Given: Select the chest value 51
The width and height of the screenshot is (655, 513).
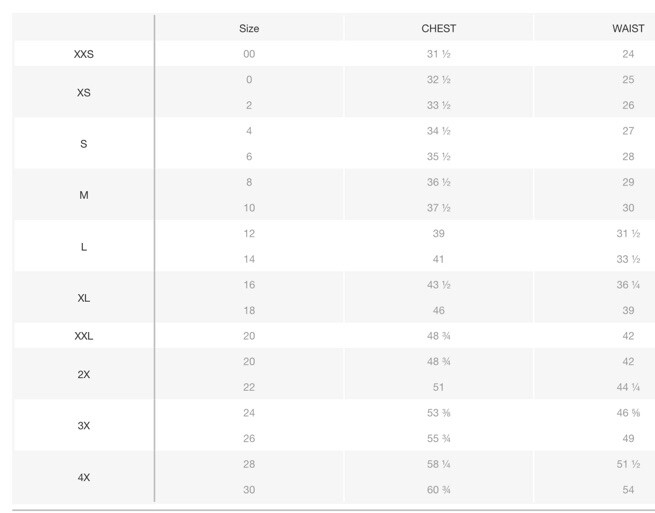Looking at the screenshot, I should pyautogui.click(x=438, y=387).
